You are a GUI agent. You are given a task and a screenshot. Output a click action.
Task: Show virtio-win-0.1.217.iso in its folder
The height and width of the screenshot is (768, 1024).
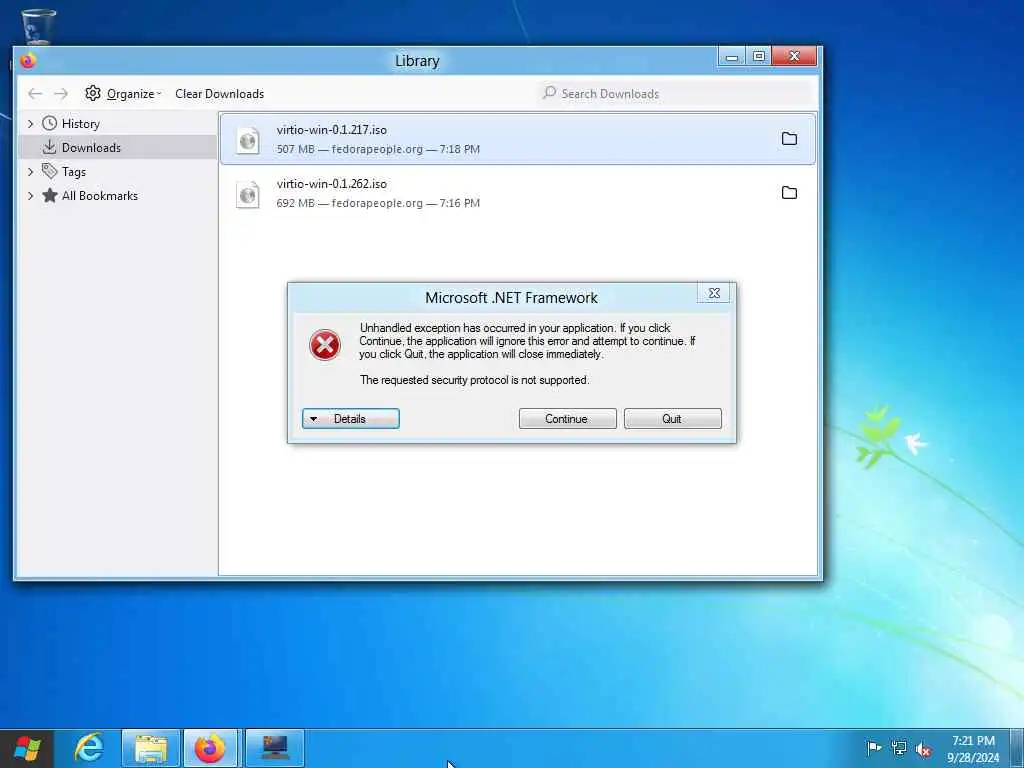tap(789, 138)
